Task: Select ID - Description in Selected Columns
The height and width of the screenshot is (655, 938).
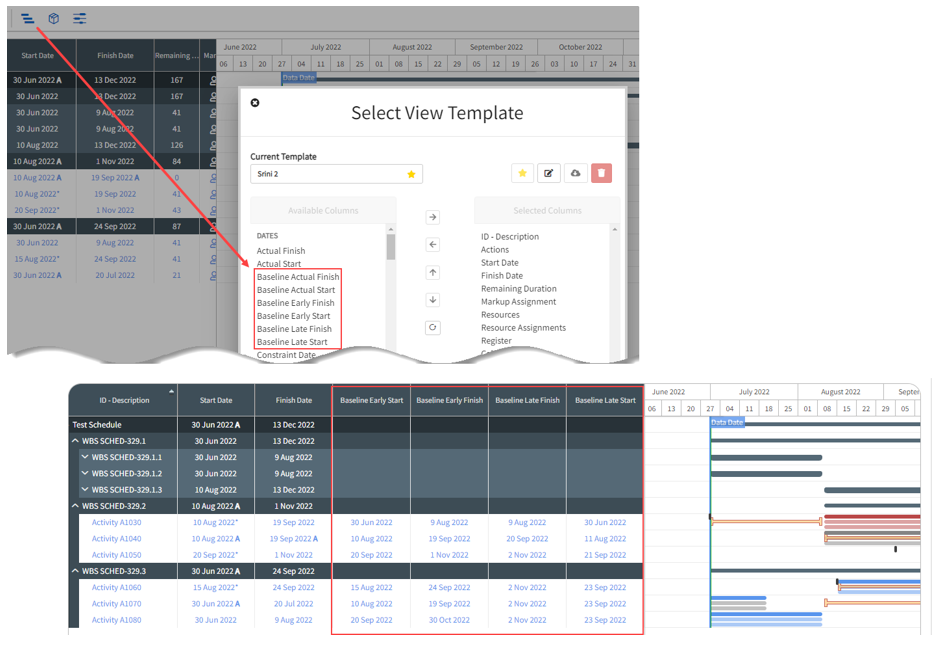Action: (x=510, y=237)
